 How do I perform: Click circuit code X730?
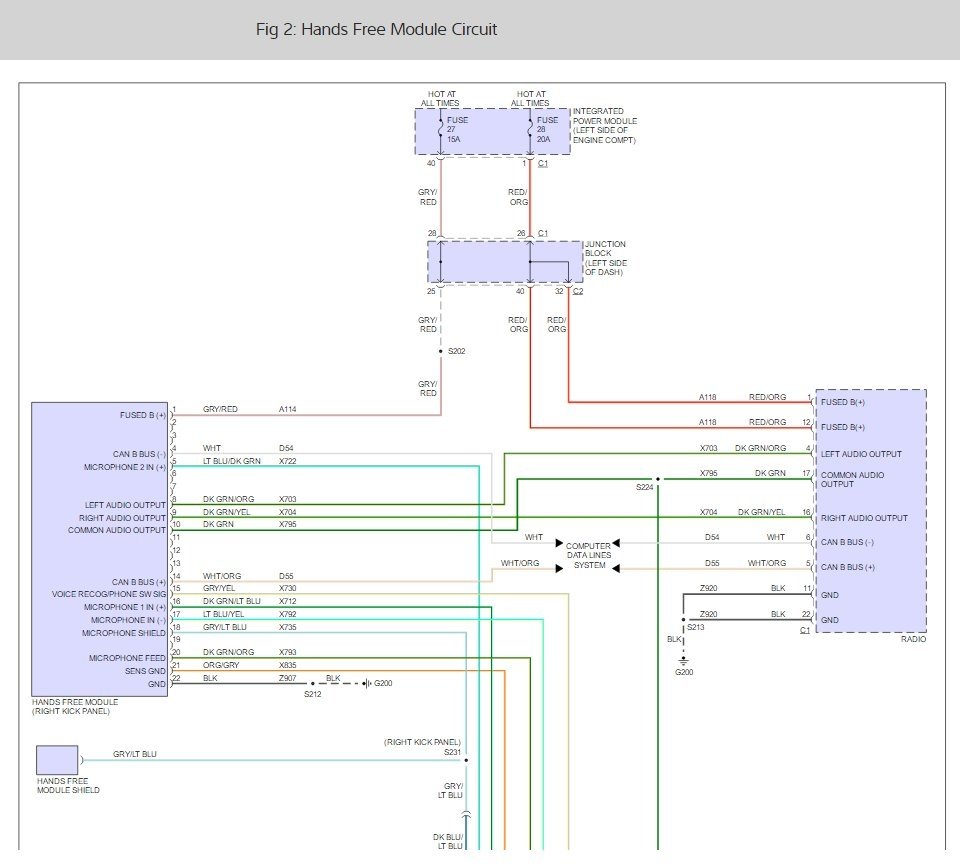coord(288,588)
